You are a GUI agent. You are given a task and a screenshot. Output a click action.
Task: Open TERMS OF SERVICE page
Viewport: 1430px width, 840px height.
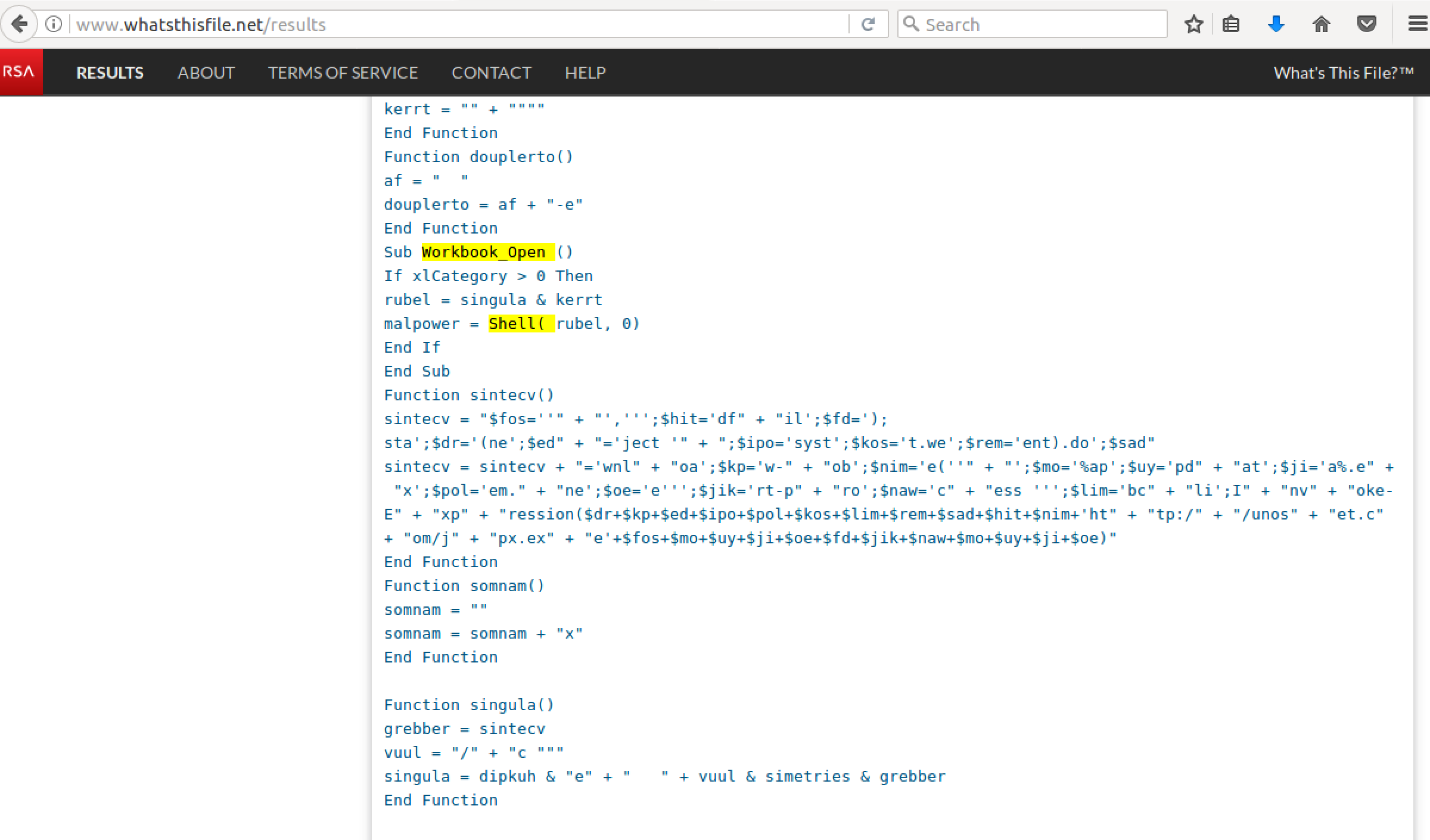(x=343, y=73)
